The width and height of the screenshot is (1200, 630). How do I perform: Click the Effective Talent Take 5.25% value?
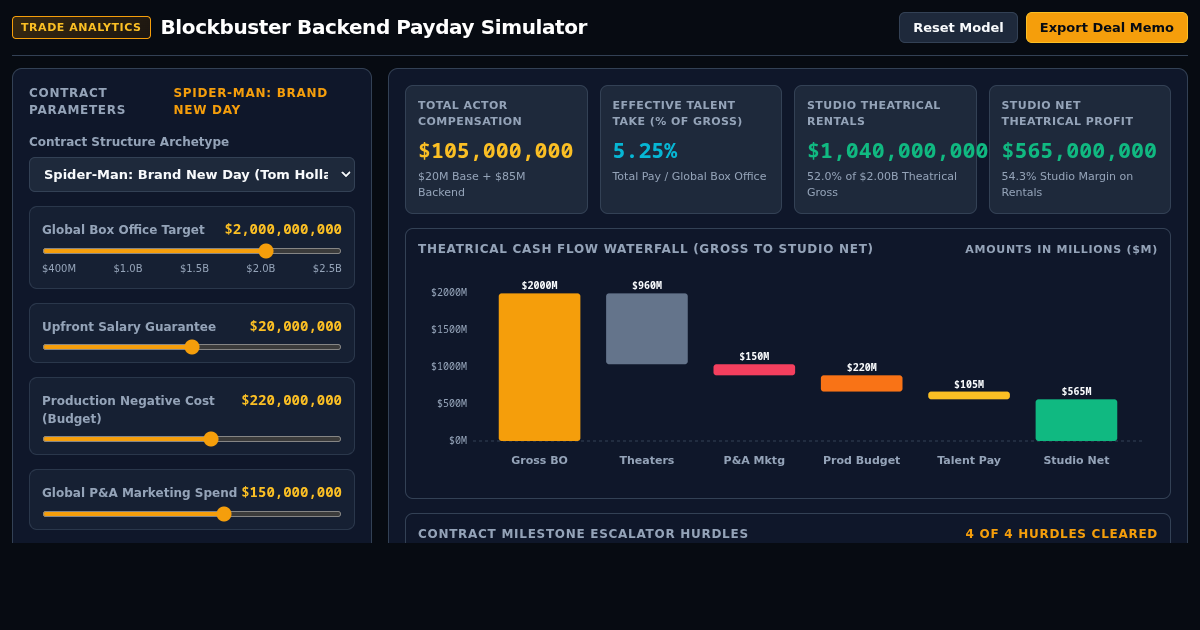click(x=645, y=151)
